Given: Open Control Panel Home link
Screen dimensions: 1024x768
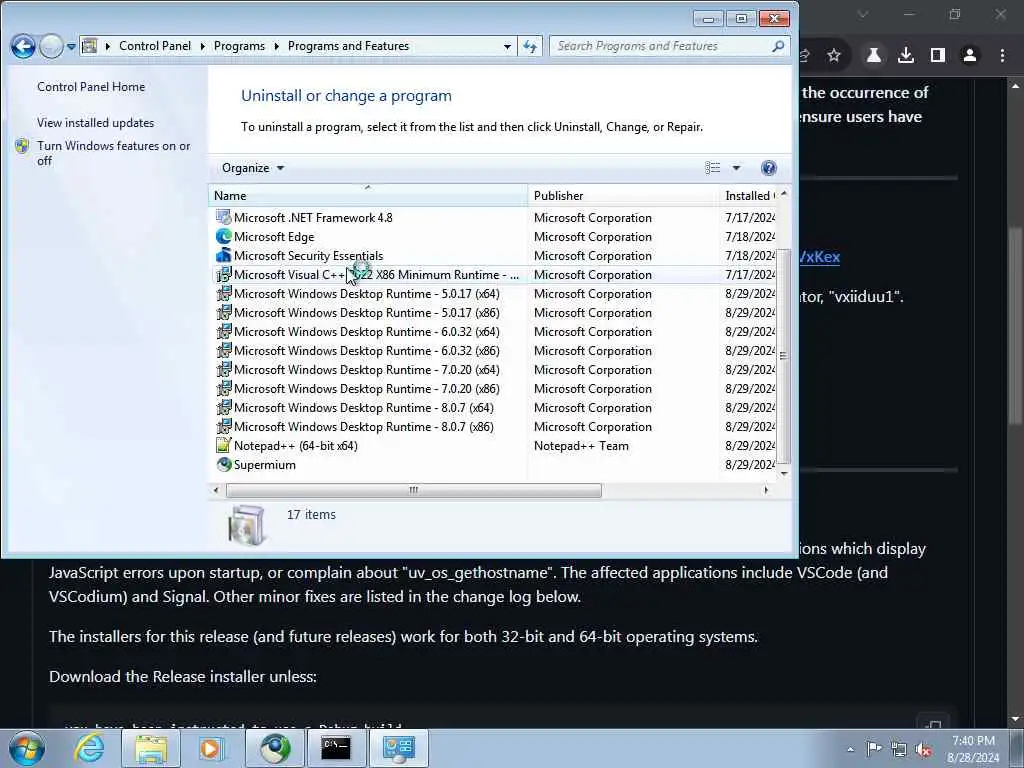Looking at the screenshot, I should coord(91,87).
